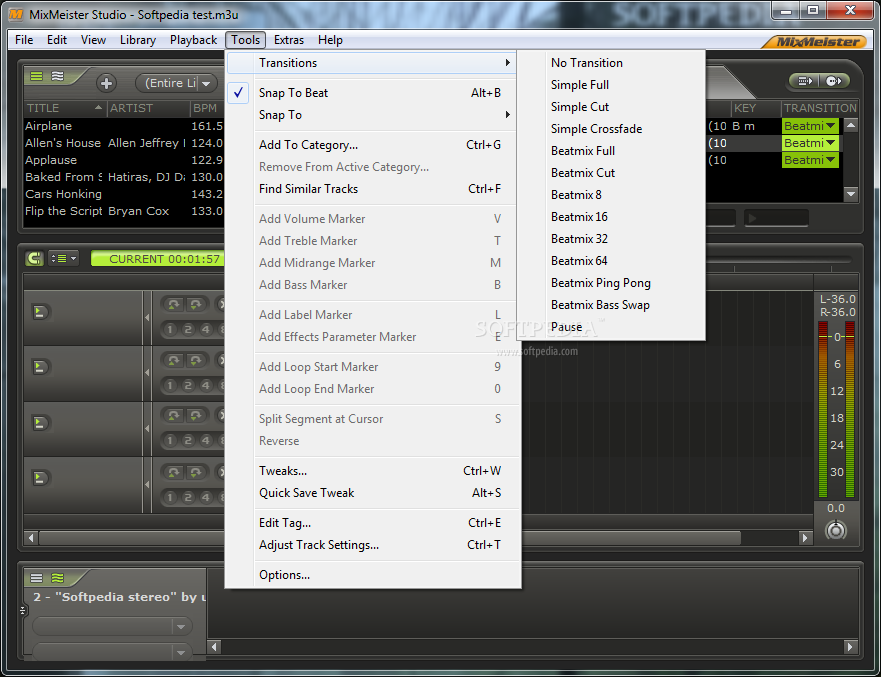Click the export playlist icon, top right
This screenshot has height=677, width=881.
pos(805,81)
